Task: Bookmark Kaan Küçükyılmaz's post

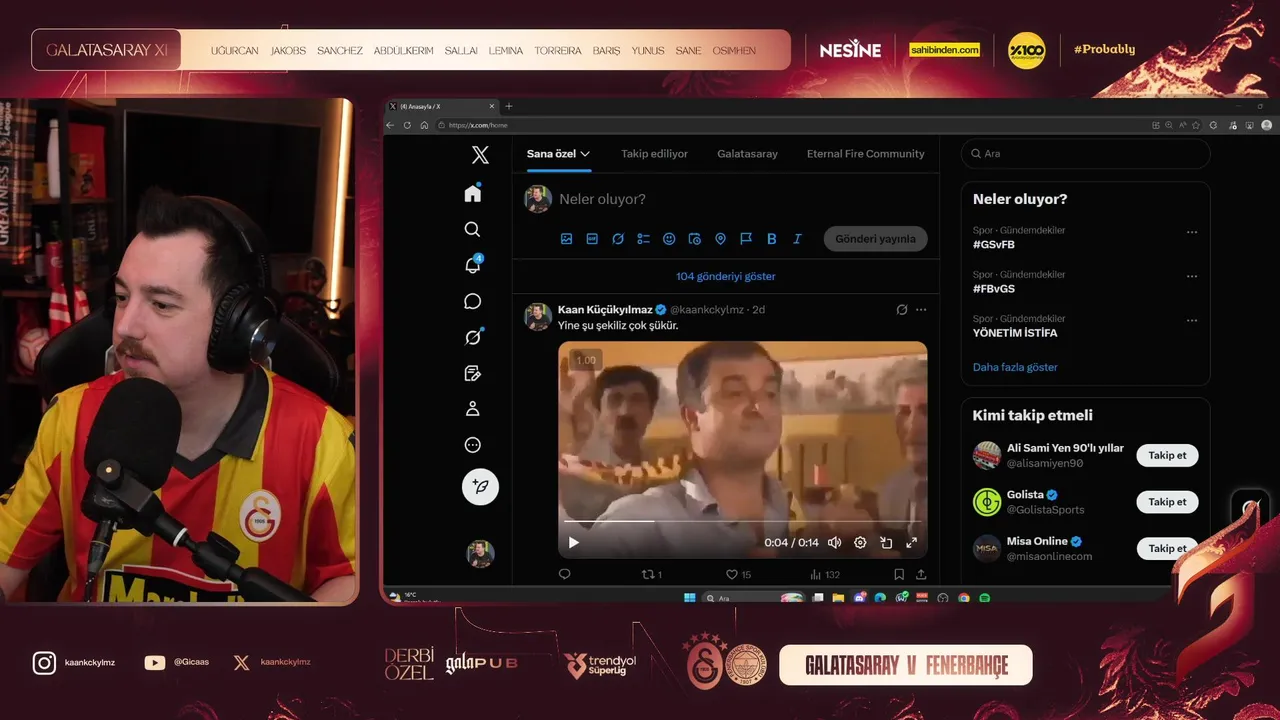Action: (x=899, y=574)
